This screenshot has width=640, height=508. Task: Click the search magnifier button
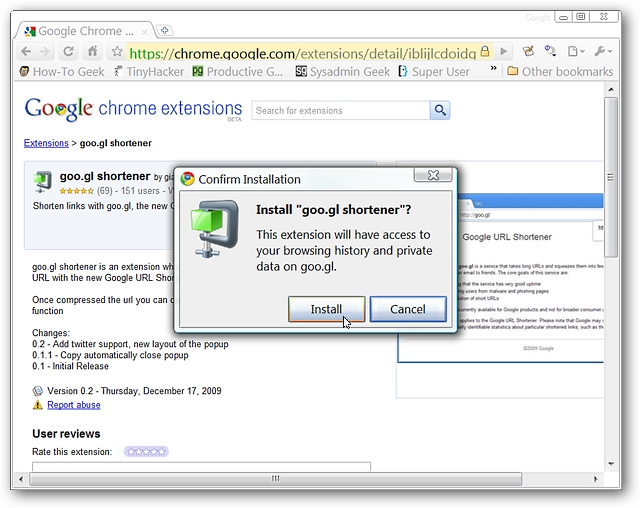click(440, 110)
